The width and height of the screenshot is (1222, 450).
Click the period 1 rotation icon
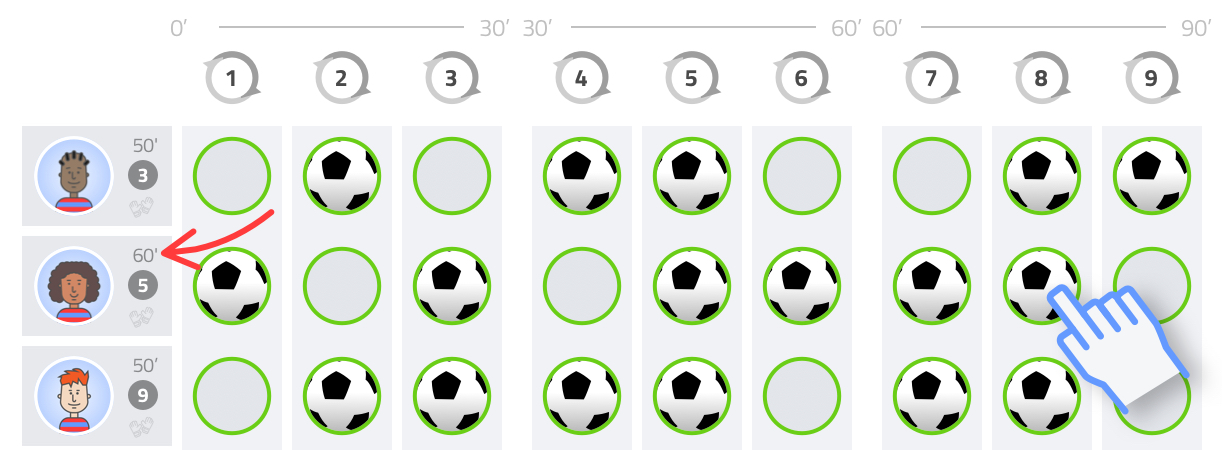tap(232, 78)
